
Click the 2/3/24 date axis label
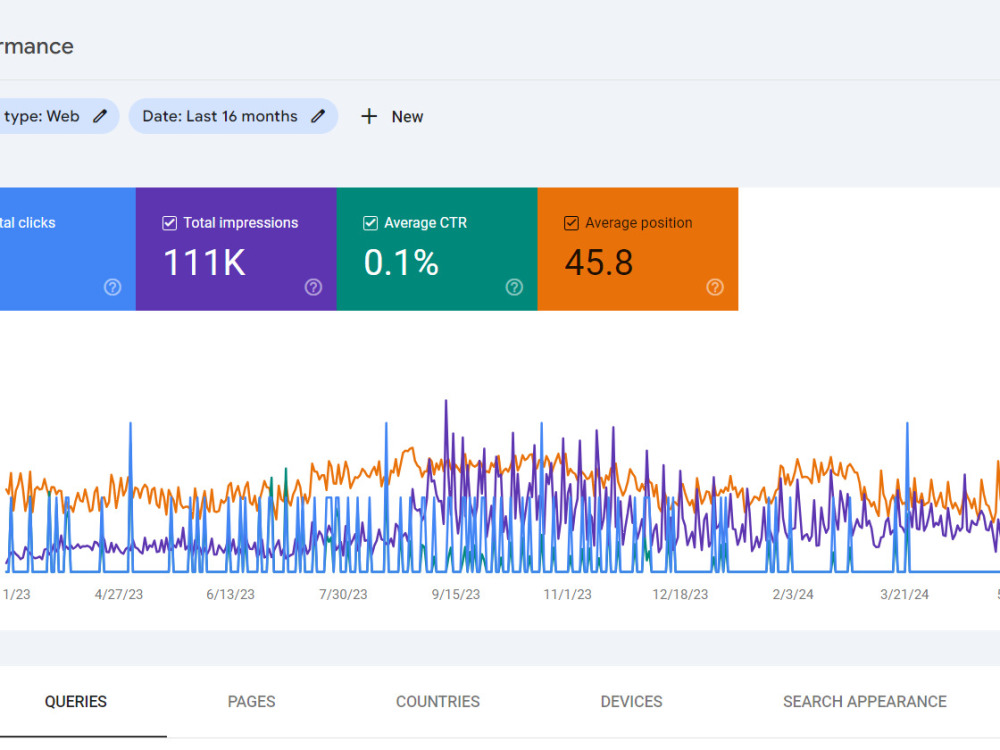coord(793,594)
